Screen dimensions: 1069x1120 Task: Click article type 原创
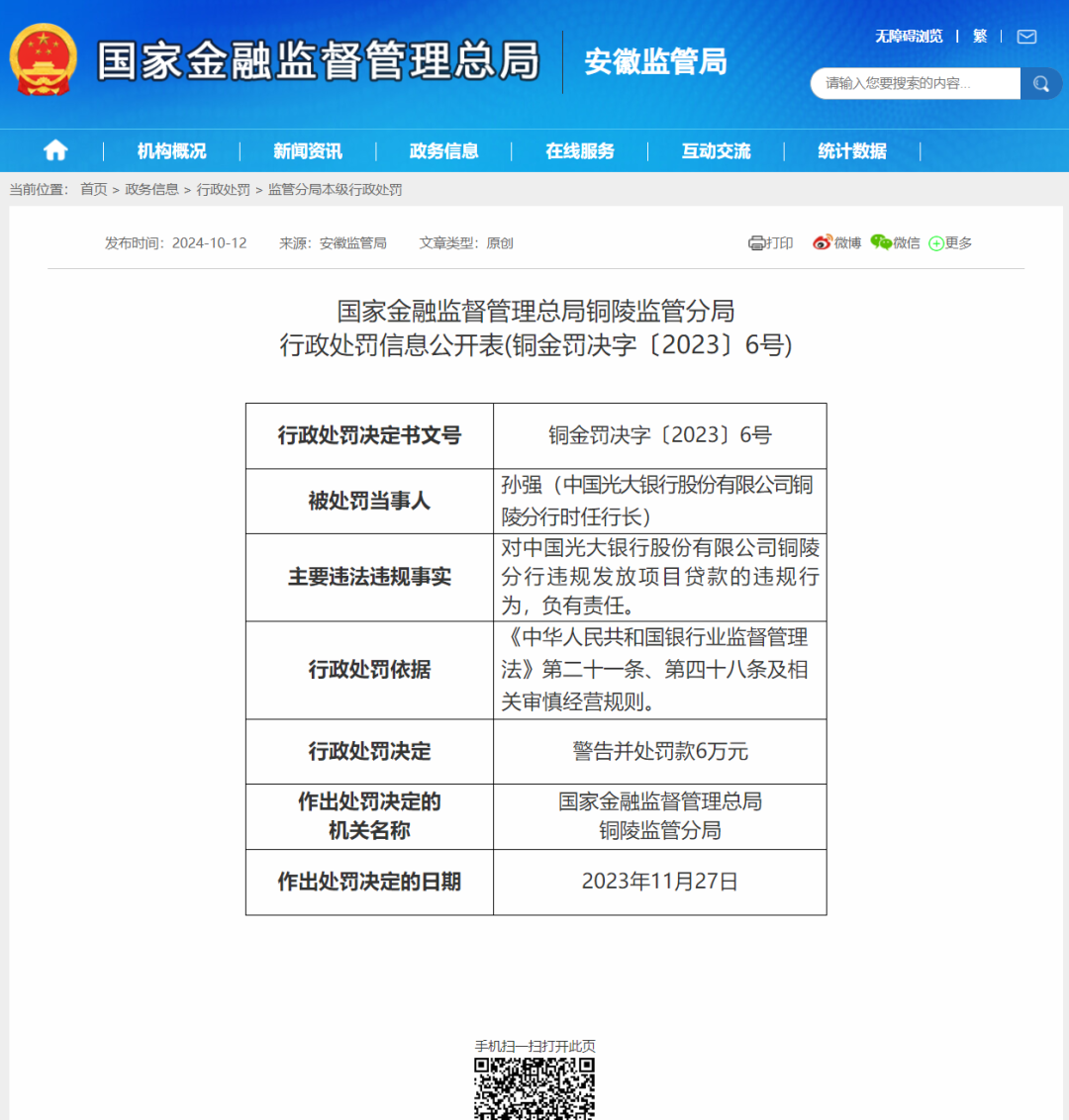pos(500,242)
